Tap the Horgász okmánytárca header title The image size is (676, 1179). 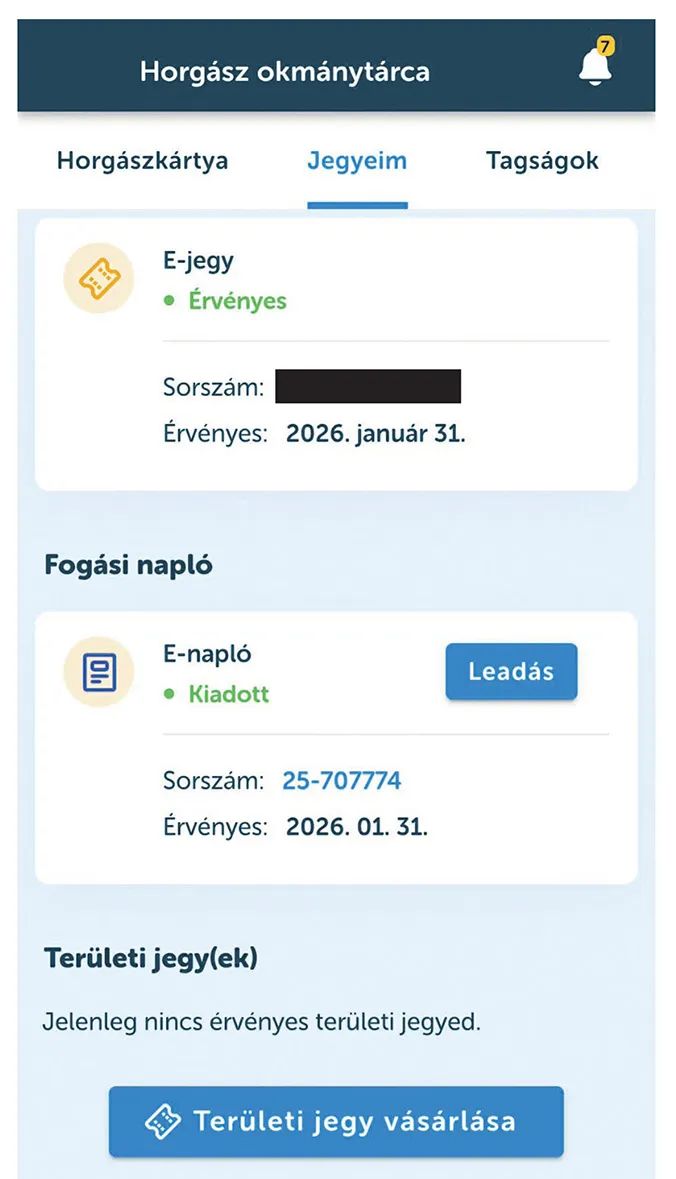[285, 72]
